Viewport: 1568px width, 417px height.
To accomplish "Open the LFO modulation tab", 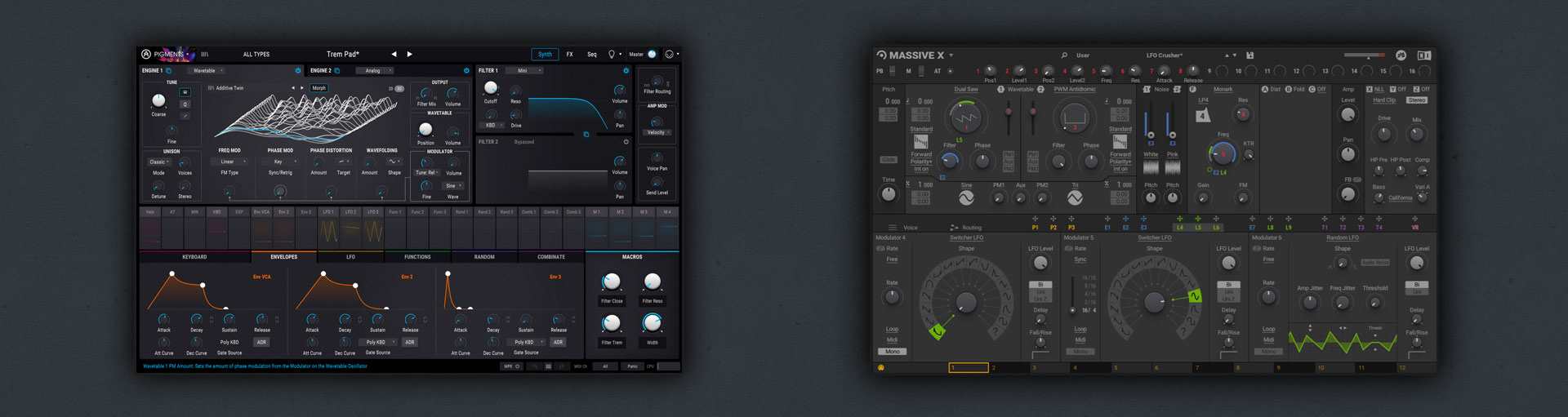I will 350,257.
